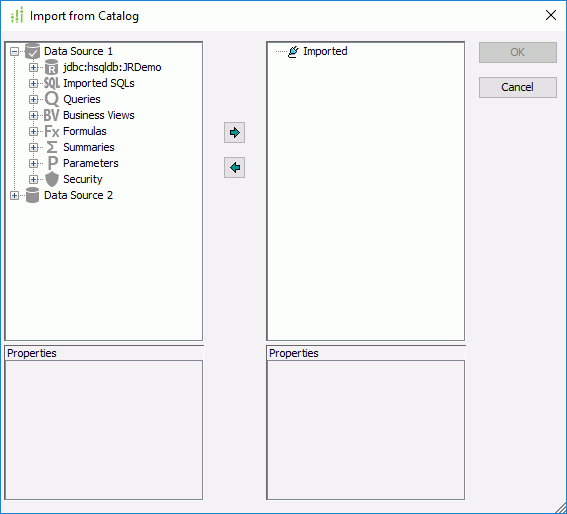This screenshot has width=567, height=514.
Task: Click the SQL icon beside Imported SQLs
Action: (x=52, y=83)
